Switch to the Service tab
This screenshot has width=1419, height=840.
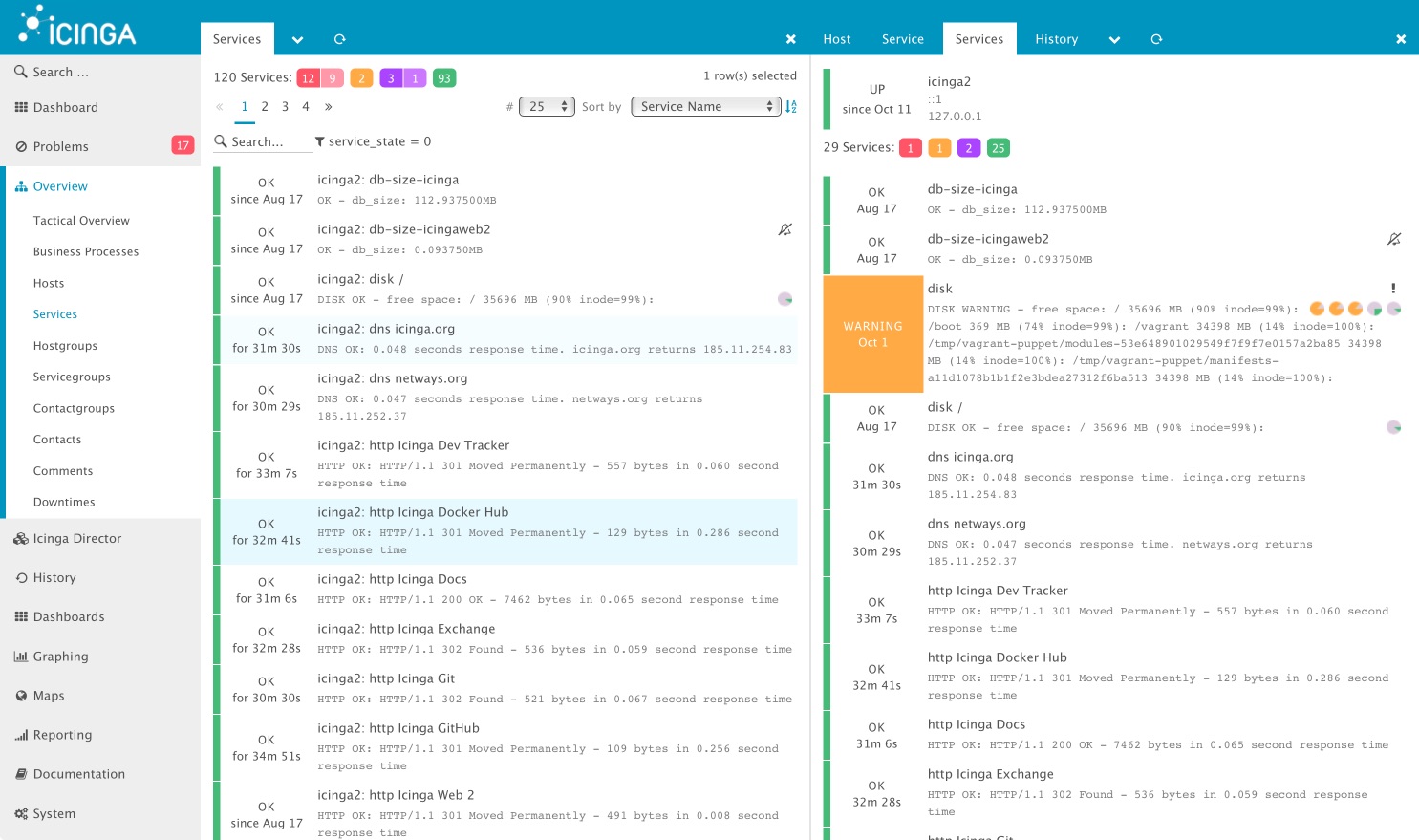[902, 39]
